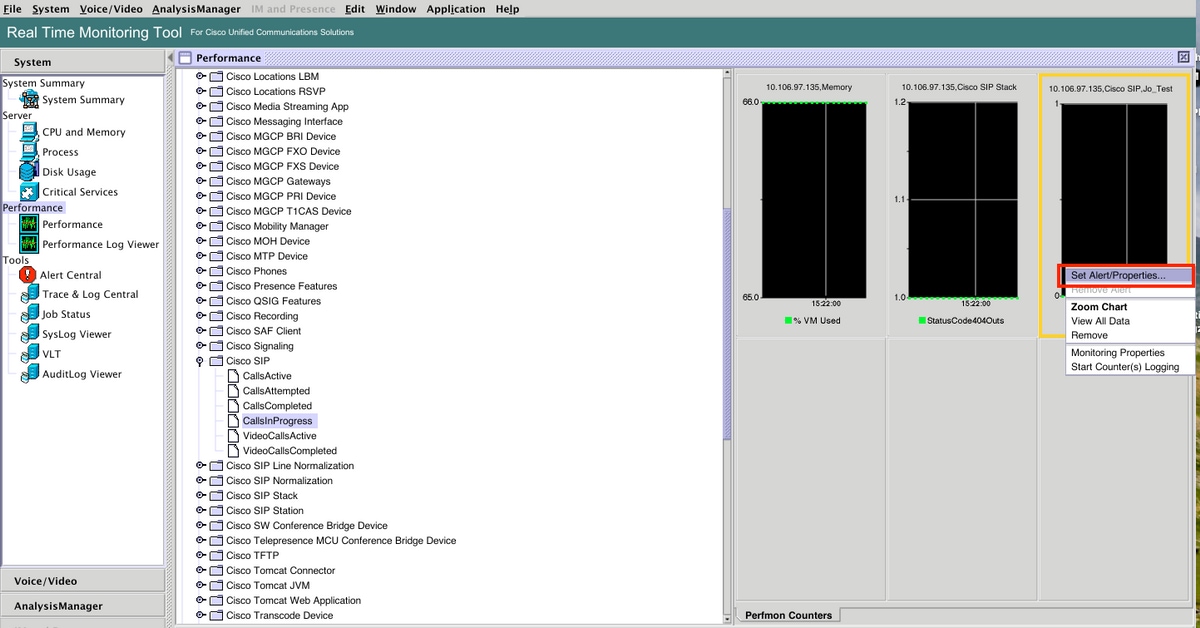Click the Performance chart icon
Screen dimensions: 1200x628
click(29, 224)
